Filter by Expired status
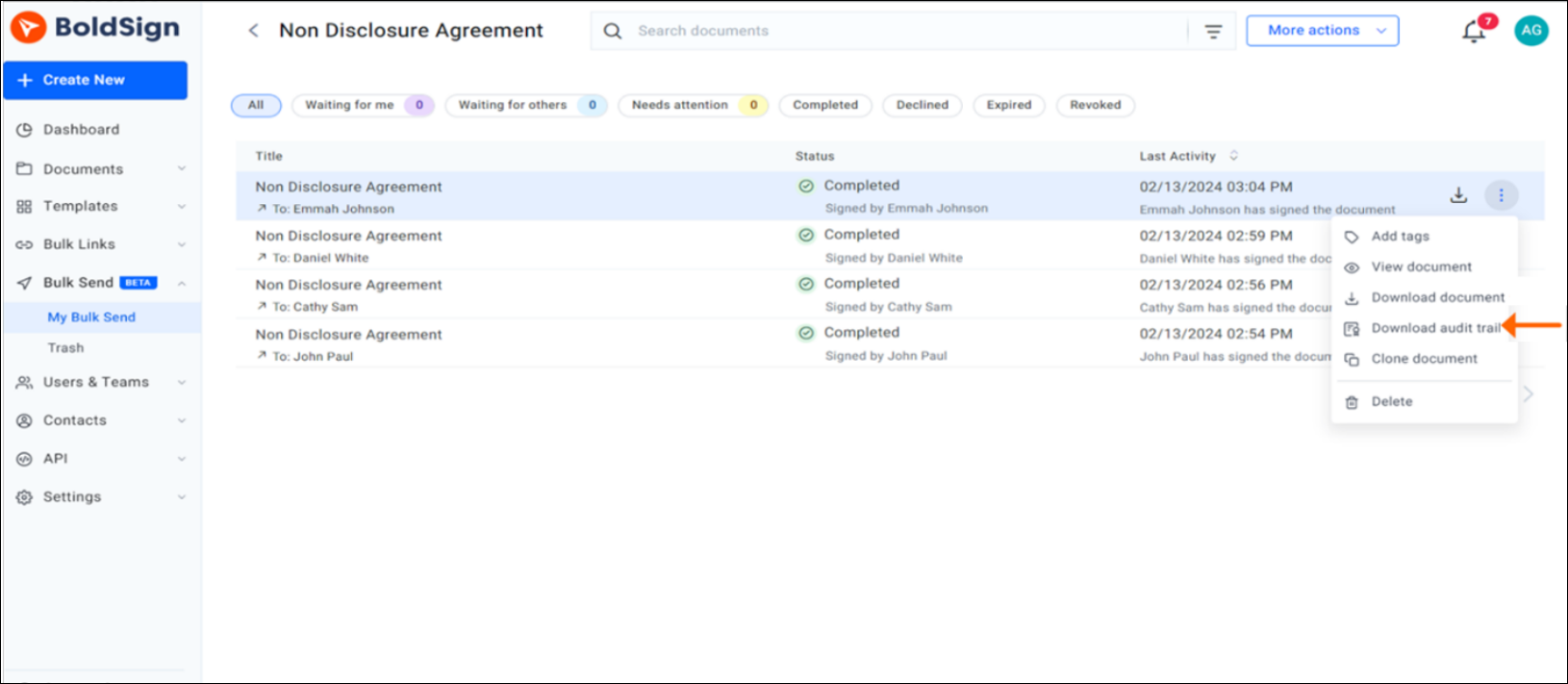This screenshot has width=1568, height=684. (x=1009, y=106)
